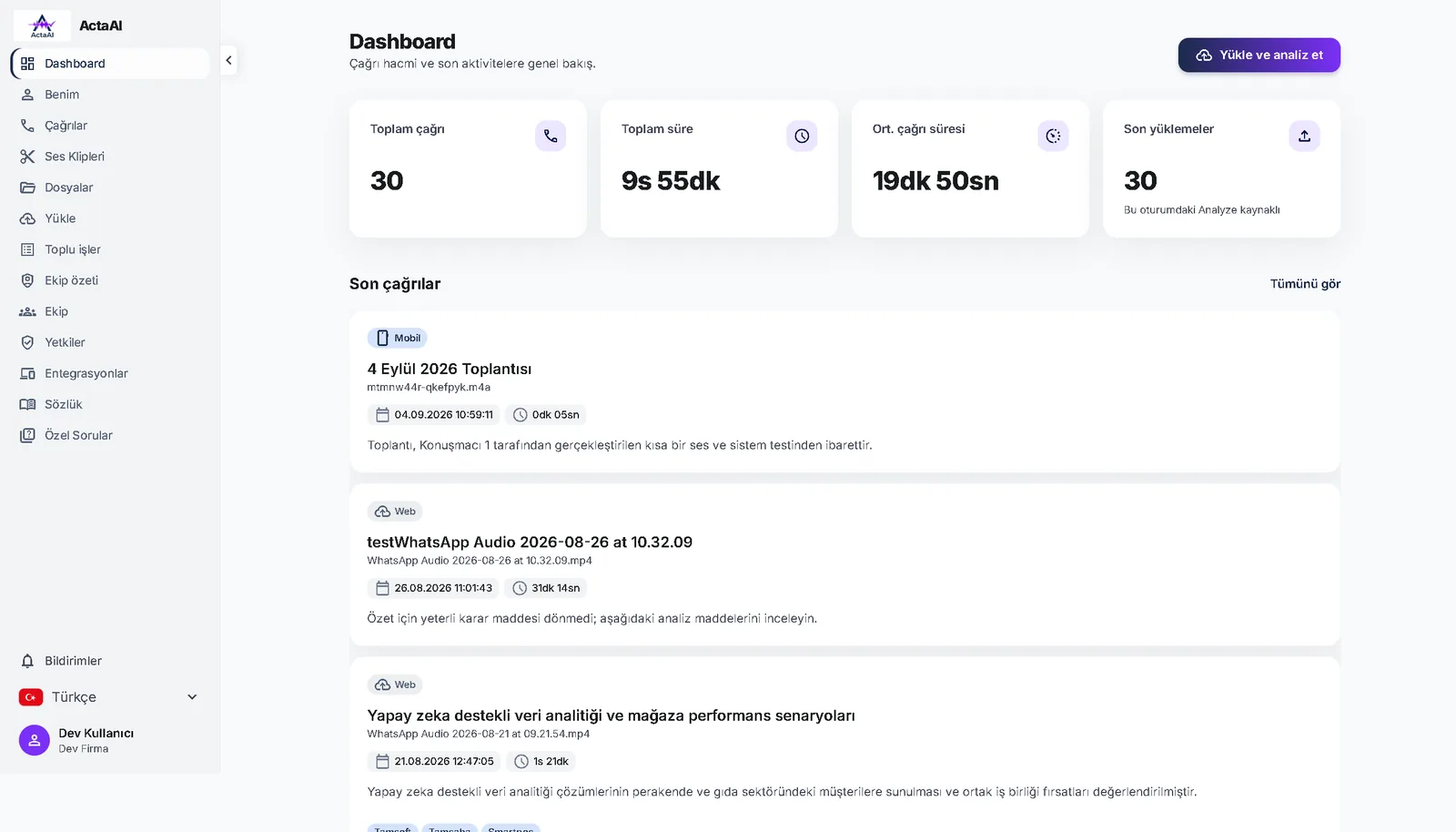Click the 04.09.2026 10:59:11 date chip

[x=434, y=415]
